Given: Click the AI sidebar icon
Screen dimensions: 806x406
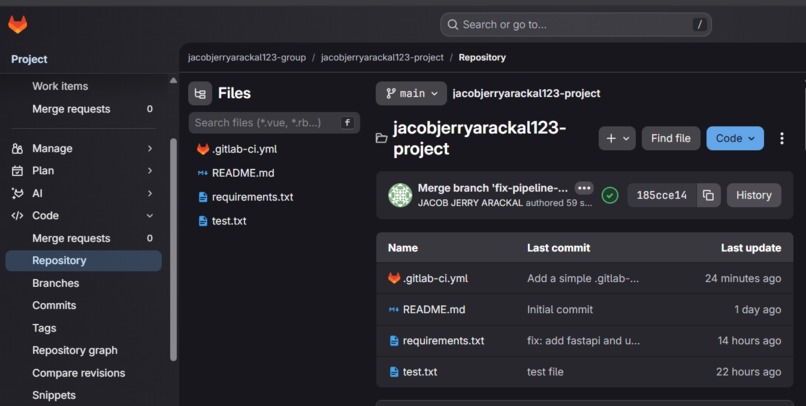Looking at the screenshot, I should tap(17, 193).
